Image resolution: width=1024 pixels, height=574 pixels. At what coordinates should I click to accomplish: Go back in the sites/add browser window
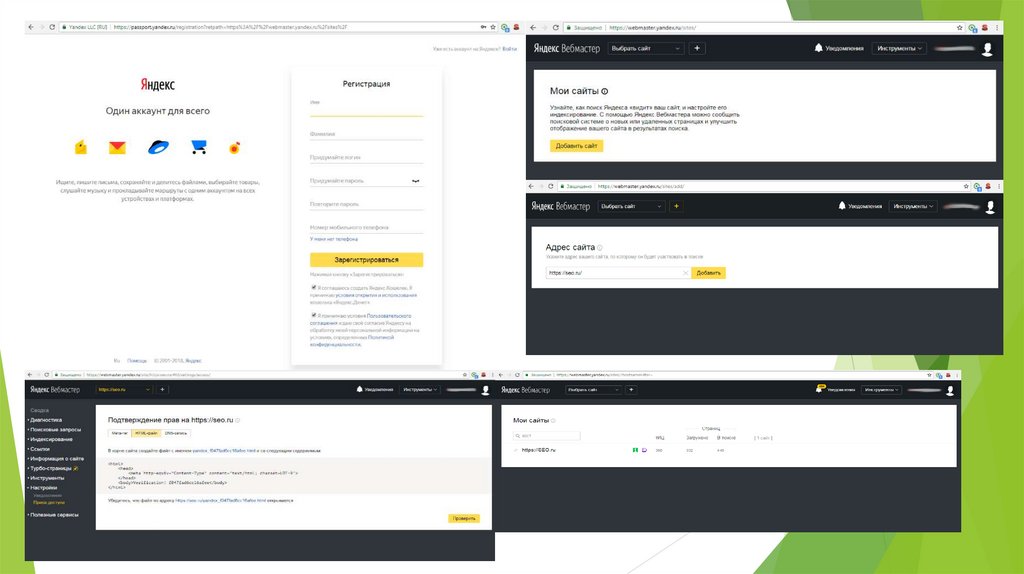coord(531,186)
